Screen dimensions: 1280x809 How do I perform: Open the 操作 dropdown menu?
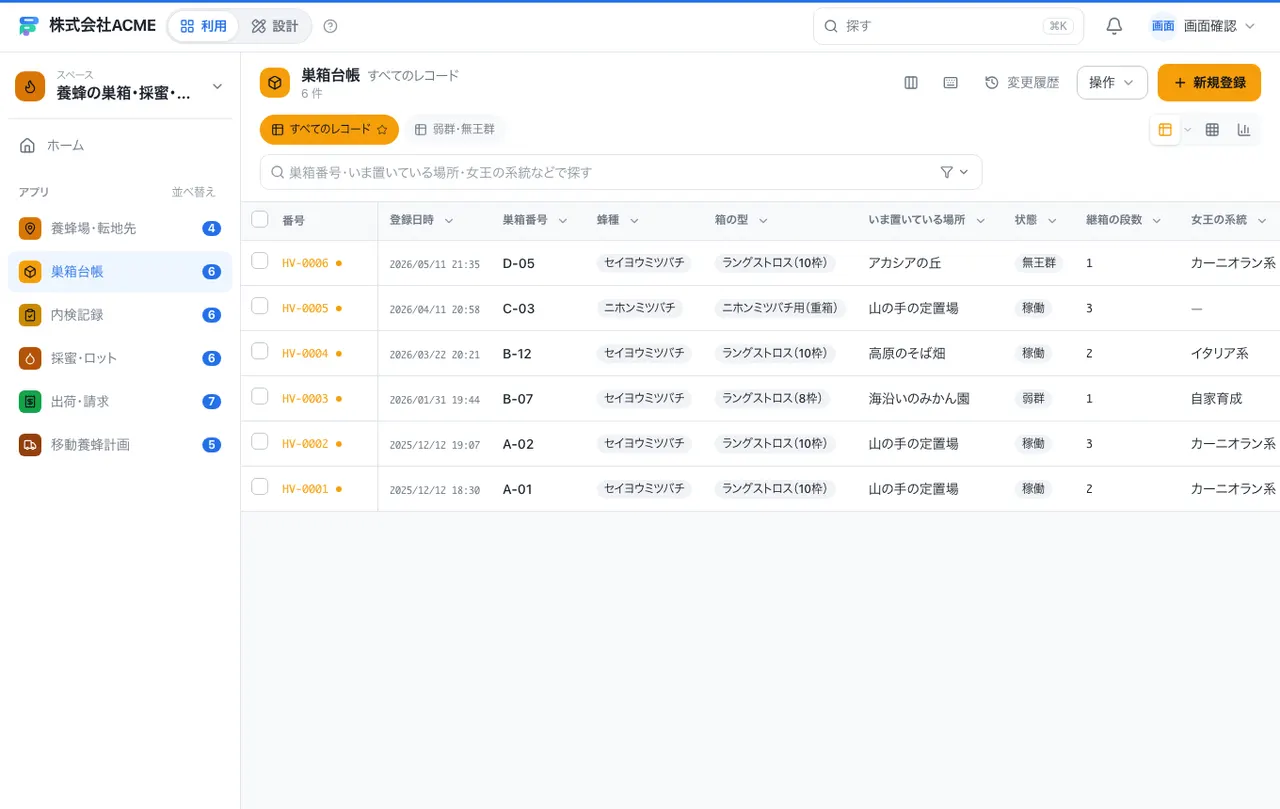click(1112, 83)
